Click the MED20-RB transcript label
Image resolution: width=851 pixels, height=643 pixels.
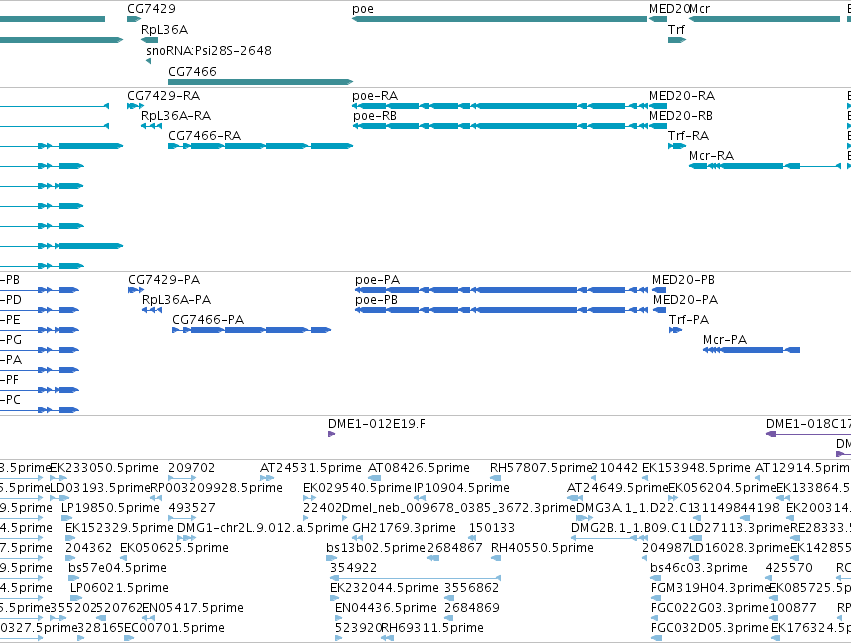[681, 116]
